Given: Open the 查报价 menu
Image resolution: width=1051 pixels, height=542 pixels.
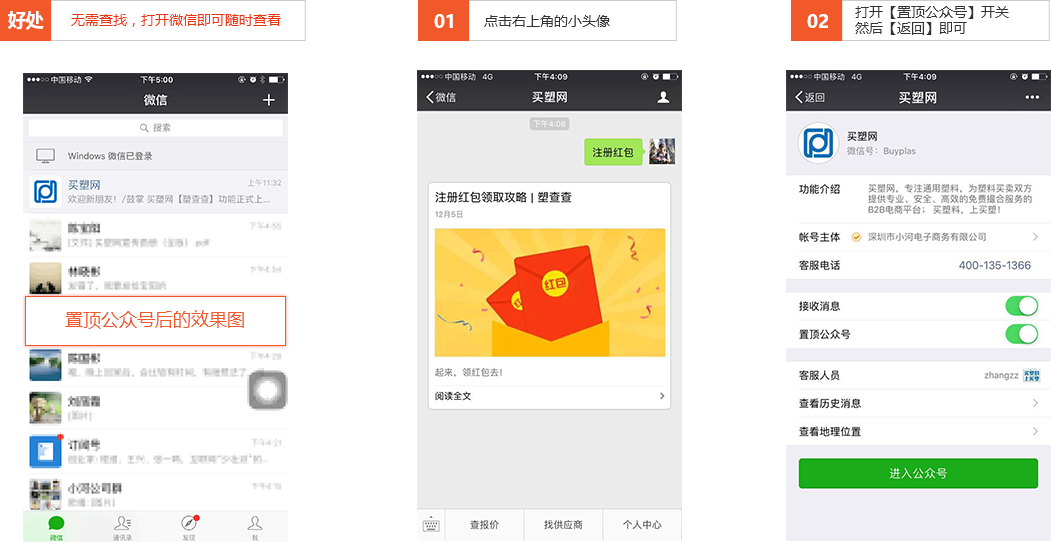Looking at the screenshot, I should click(x=485, y=525).
